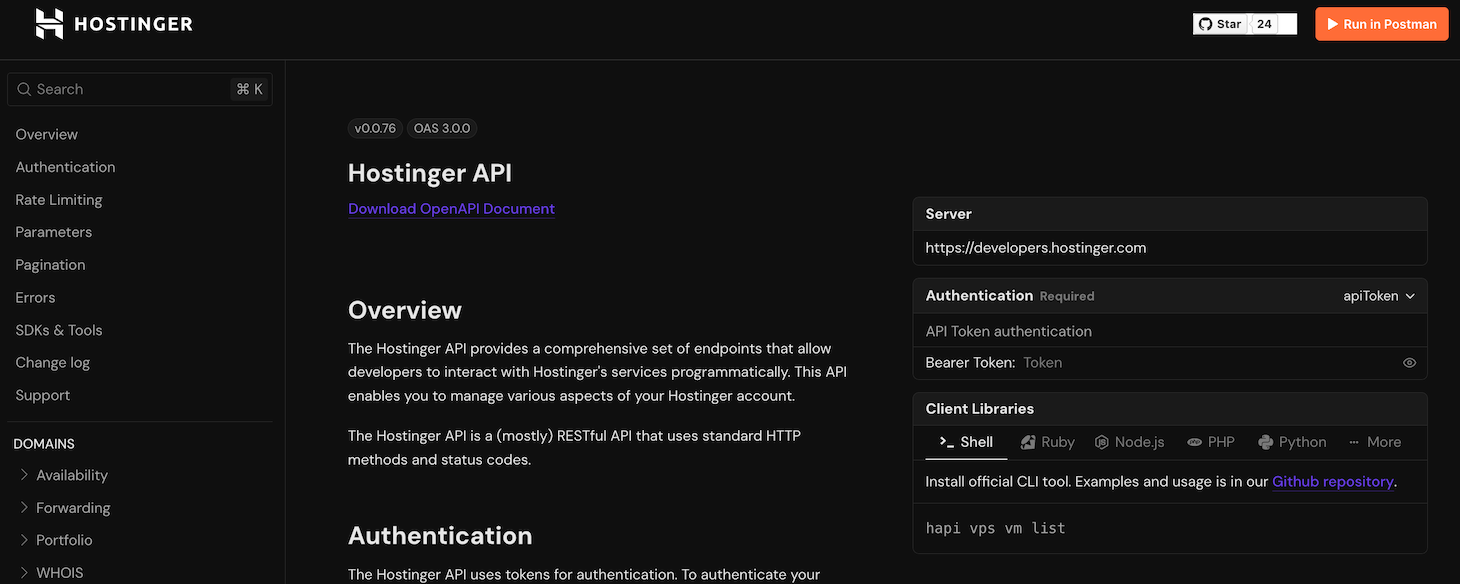Viewport: 1460px width, 584px height.
Task: Open More client libraries options
Action: coord(1374,442)
